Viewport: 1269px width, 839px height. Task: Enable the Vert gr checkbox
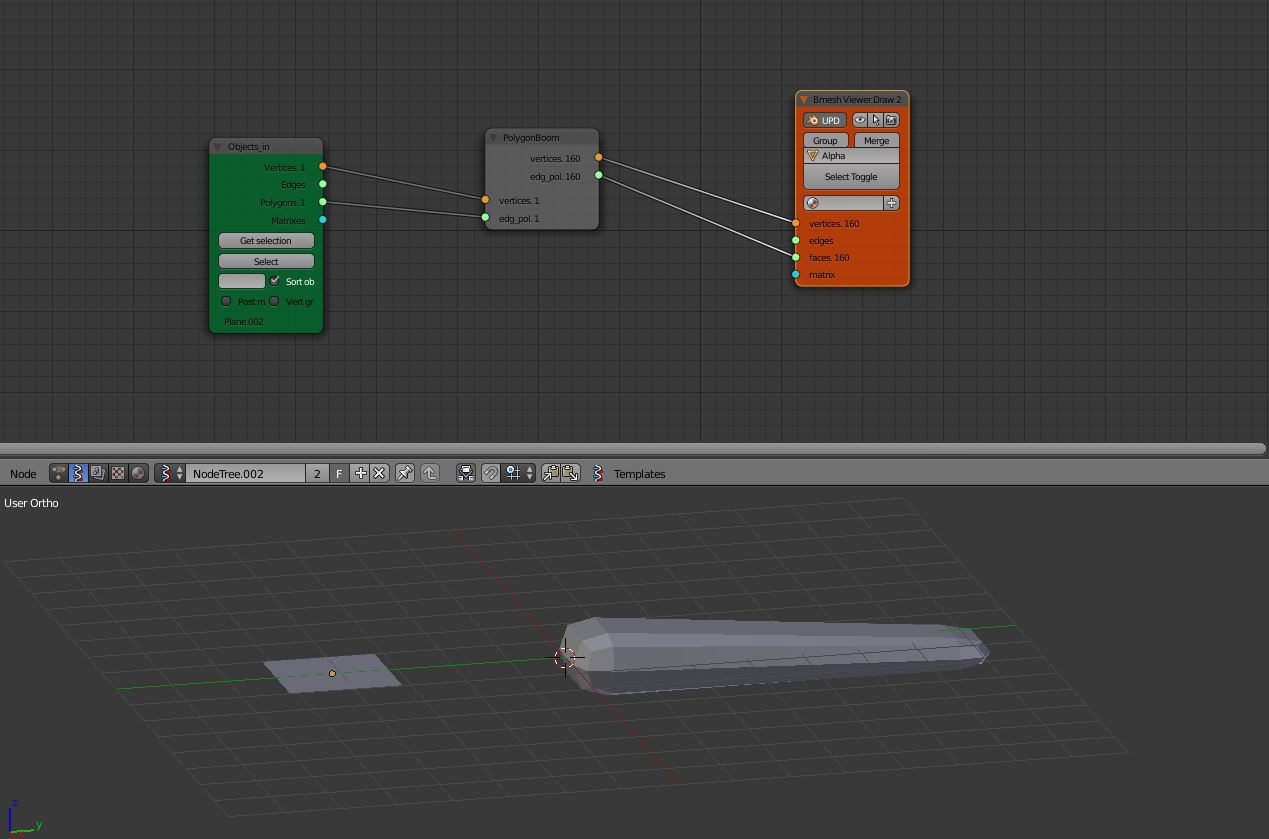click(274, 301)
